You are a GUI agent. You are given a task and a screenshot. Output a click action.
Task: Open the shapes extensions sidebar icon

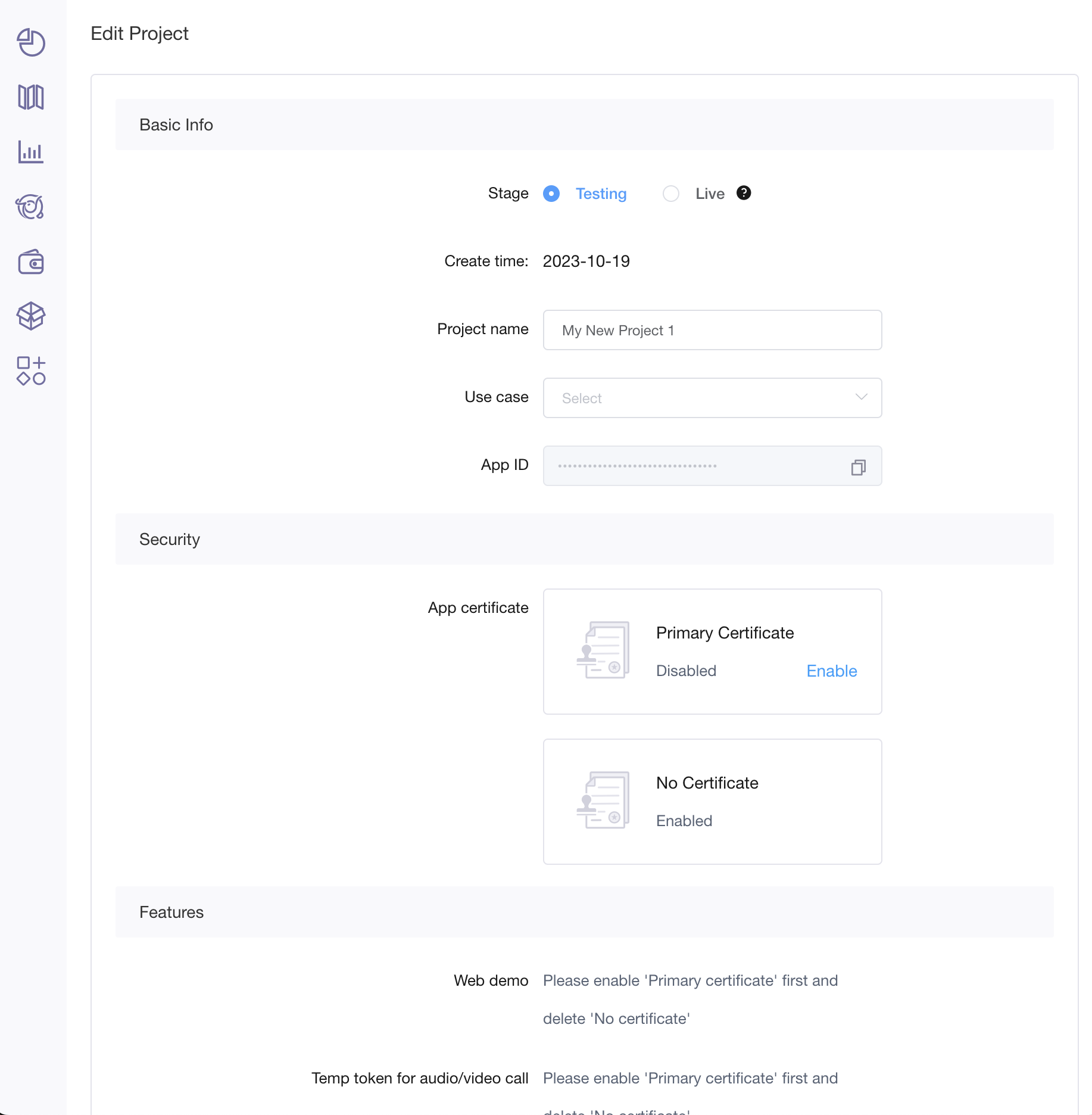point(31,370)
